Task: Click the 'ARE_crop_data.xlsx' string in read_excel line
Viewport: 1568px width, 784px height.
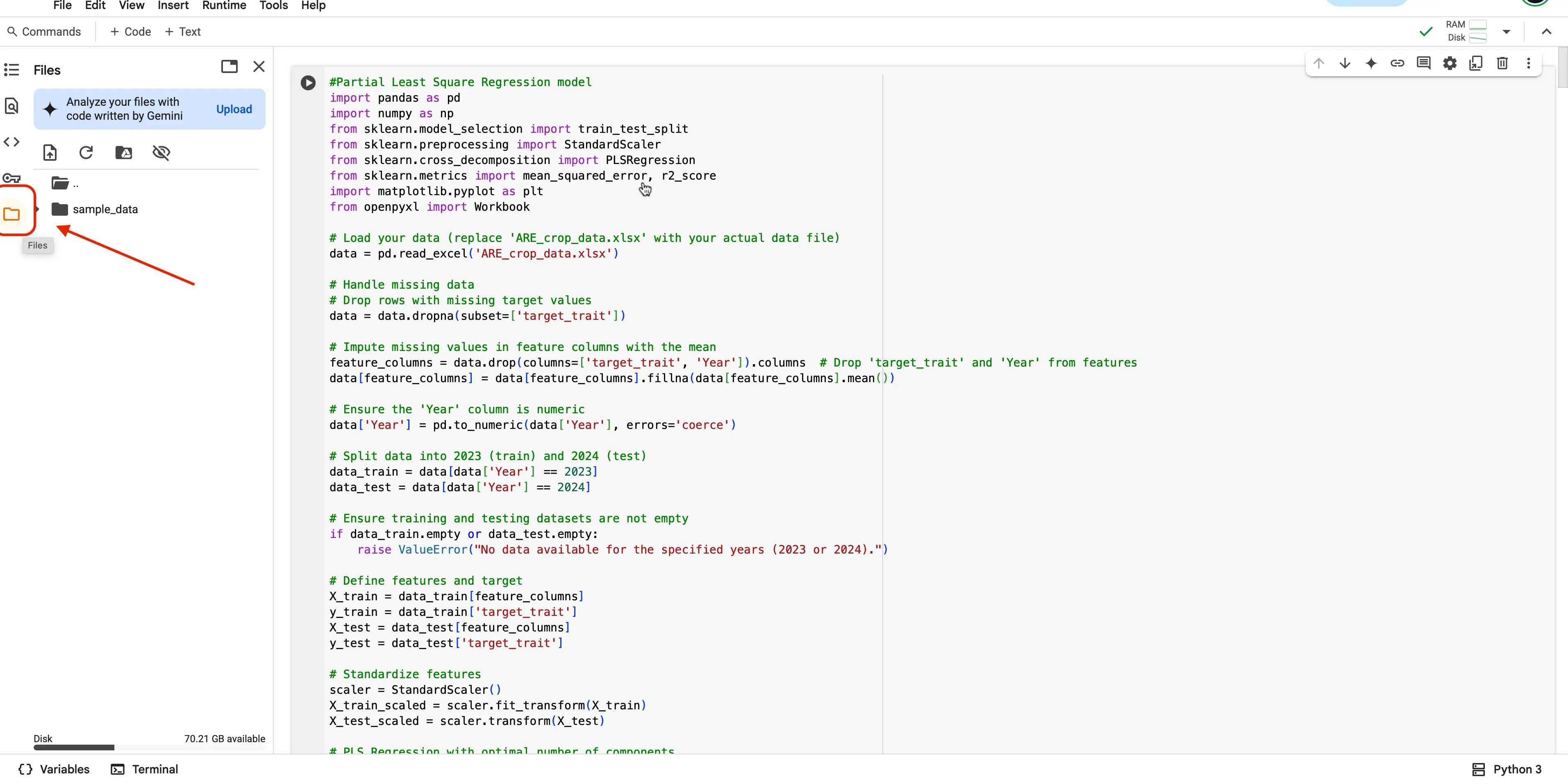Action: (x=543, y=253)
